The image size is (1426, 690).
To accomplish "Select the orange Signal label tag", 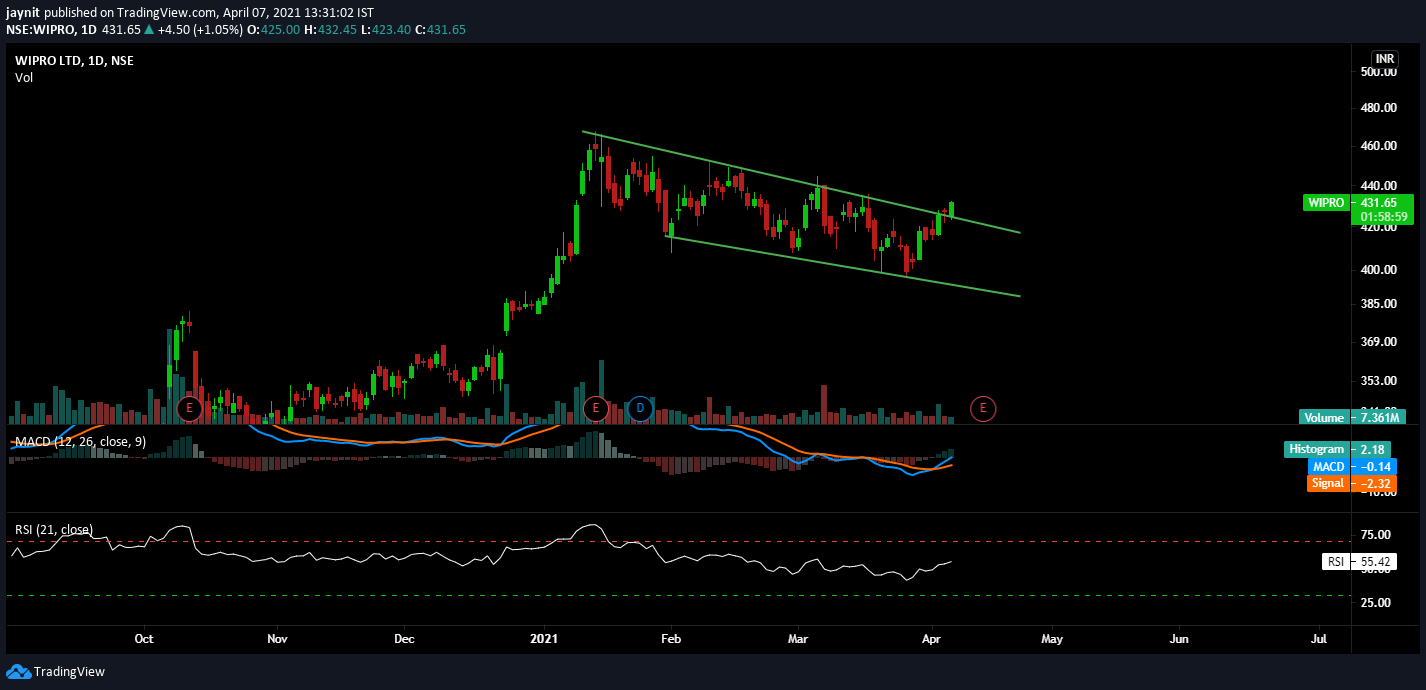I will pyautogui.click(x=1327, y=483).
